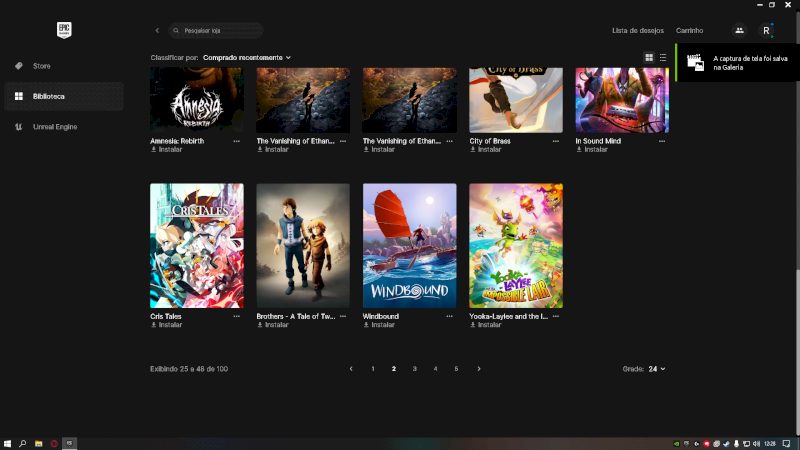Click Instalar under Amnesia: Rebirth
Image resolution: width=800 pixels, height=450 pixels.
[x=167, y=149]
